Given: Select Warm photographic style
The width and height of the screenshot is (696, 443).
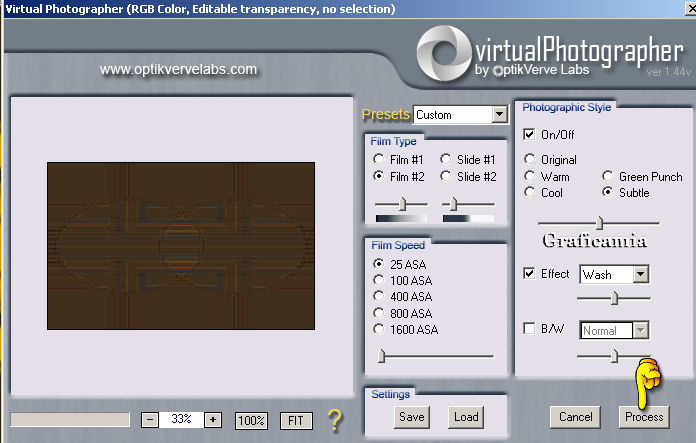Looking at the screenshot, I should coord(530,176).
